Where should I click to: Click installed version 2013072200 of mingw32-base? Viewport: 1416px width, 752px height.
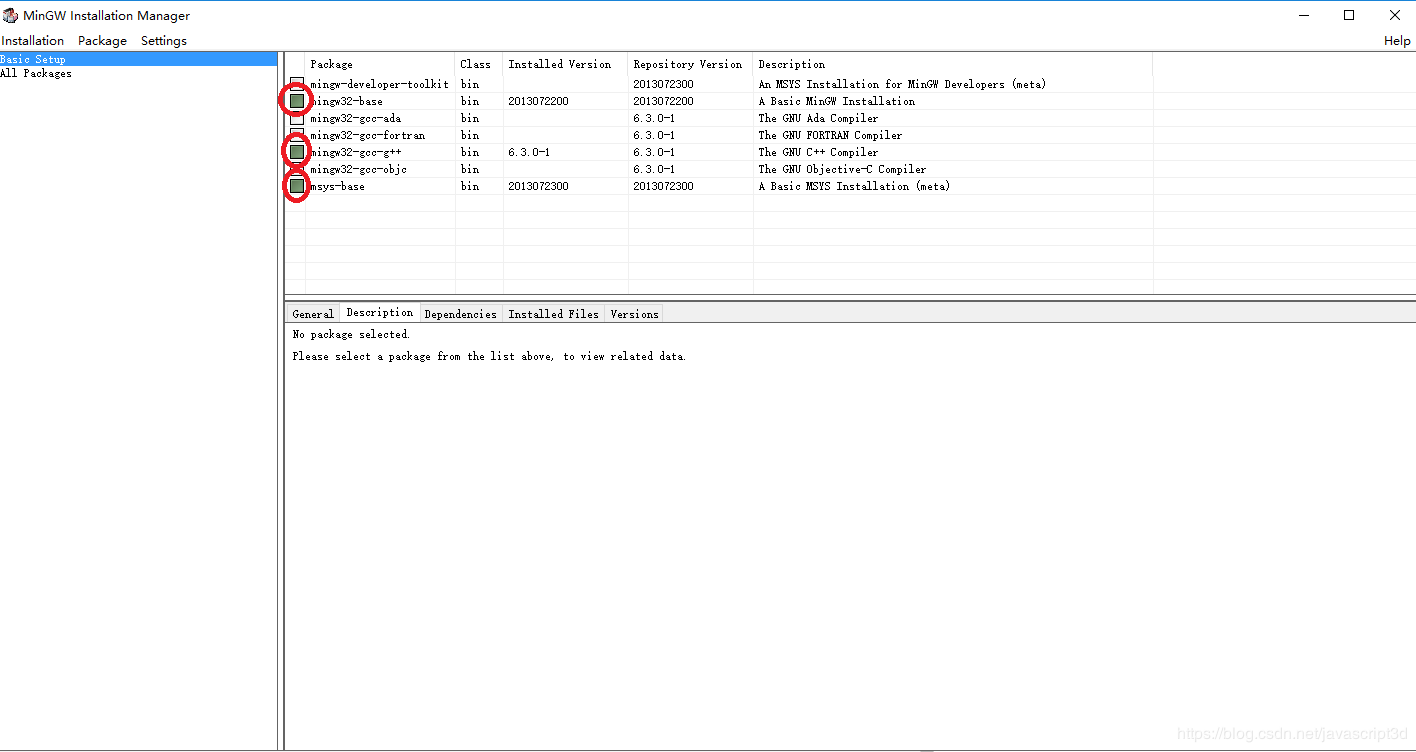click(x=538, y=101)
